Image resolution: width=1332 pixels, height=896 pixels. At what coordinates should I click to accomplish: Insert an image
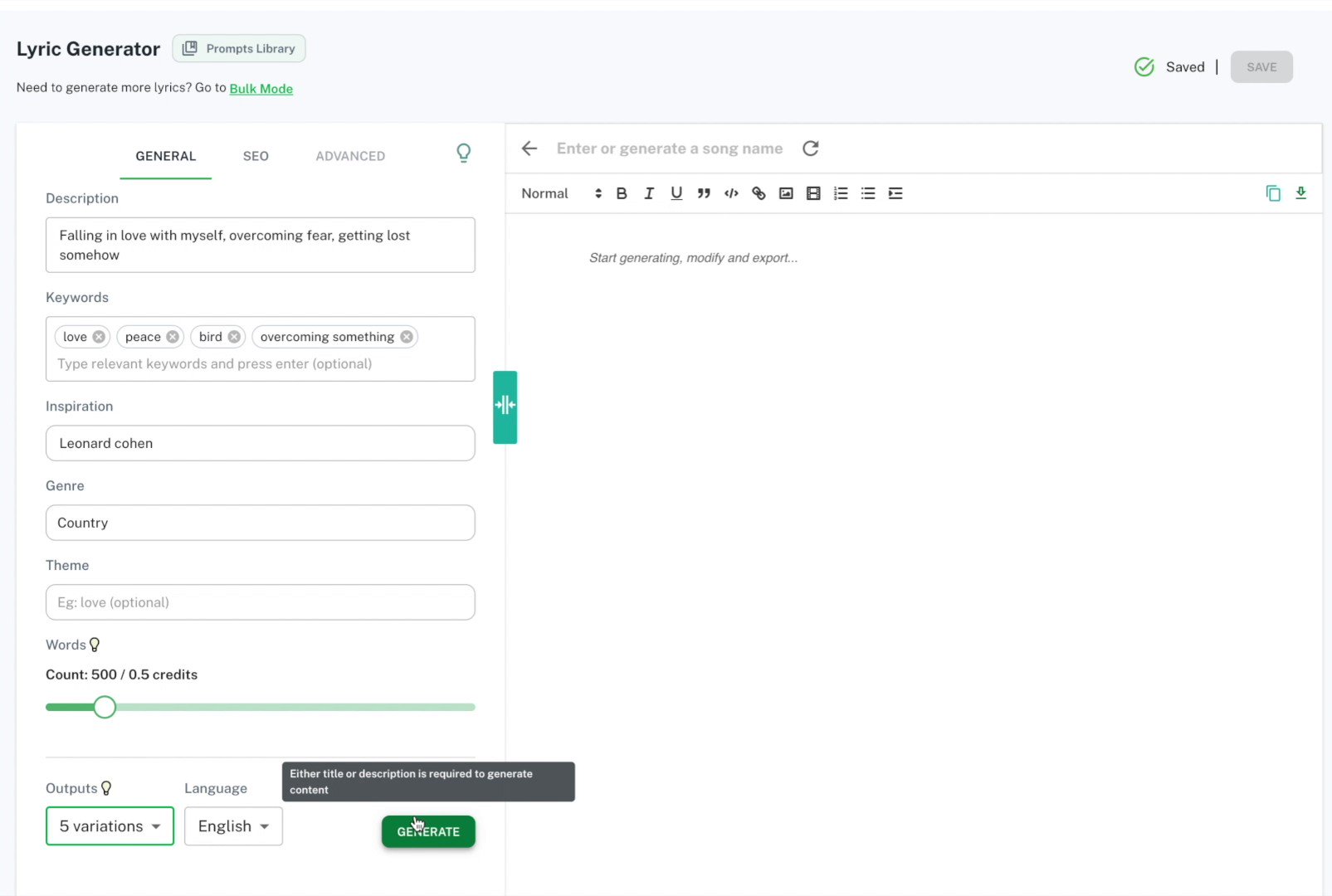click(x=786, y=193)
